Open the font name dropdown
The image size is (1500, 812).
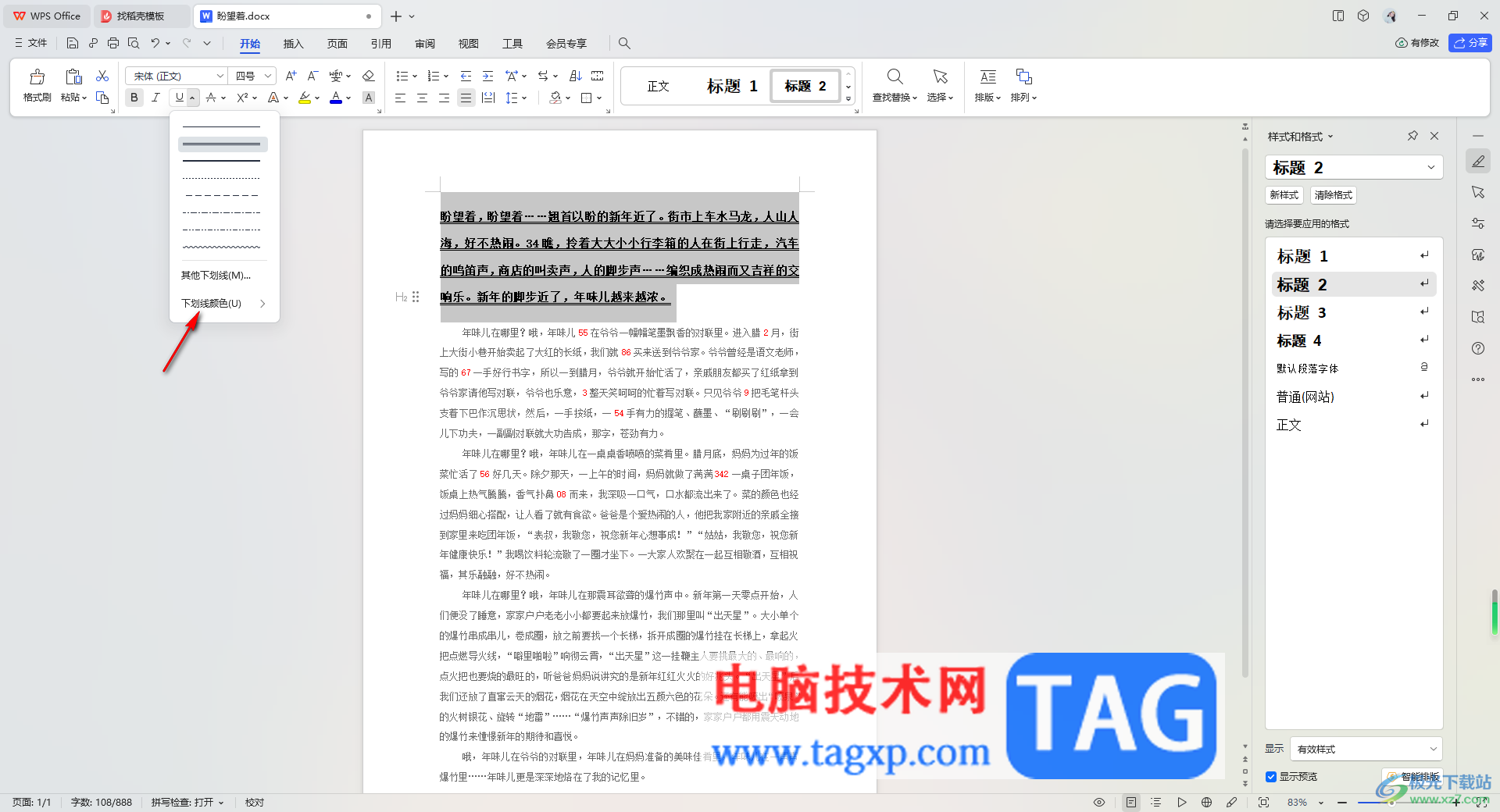coord(220,76)
